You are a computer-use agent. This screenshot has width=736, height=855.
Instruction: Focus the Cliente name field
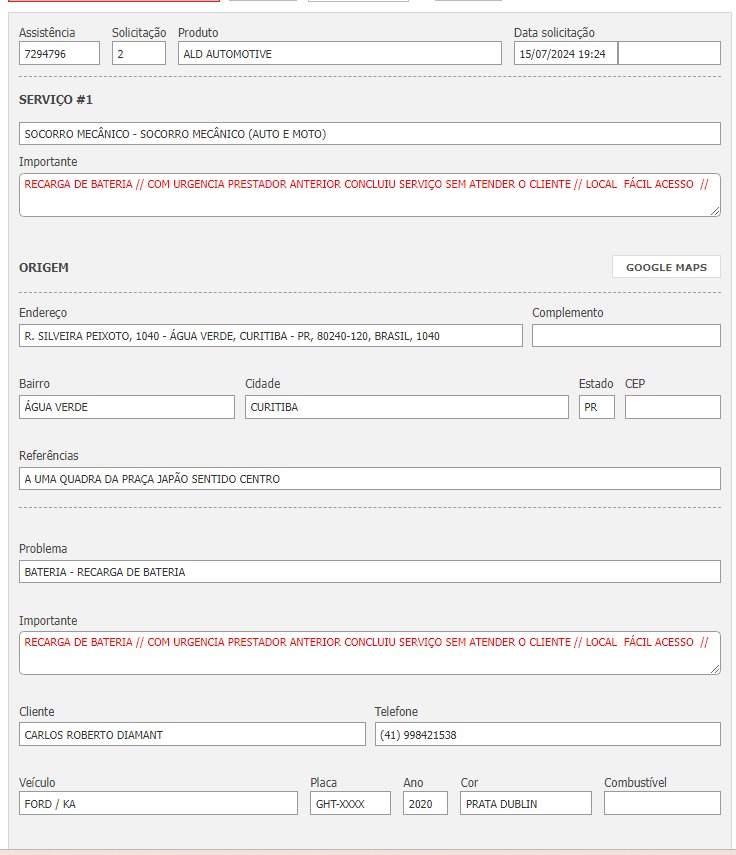[192, 735]
